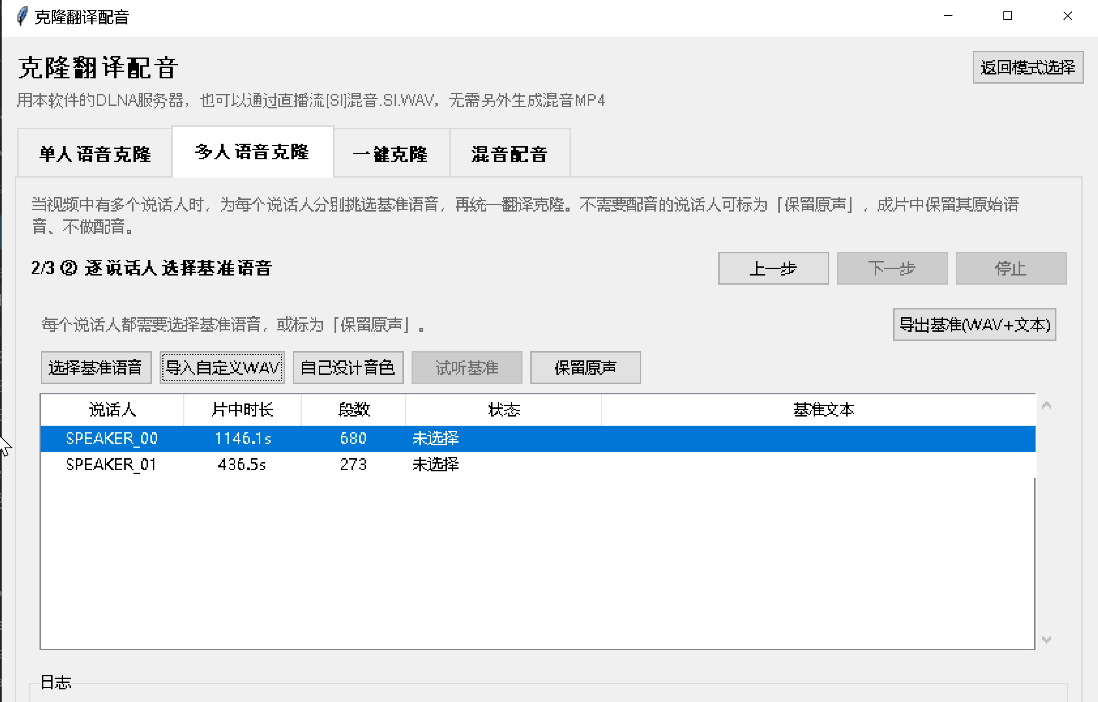Click the 基准文本 column header
The width and height of the screenshot is (1098, 702).
(x=824, y=410)
